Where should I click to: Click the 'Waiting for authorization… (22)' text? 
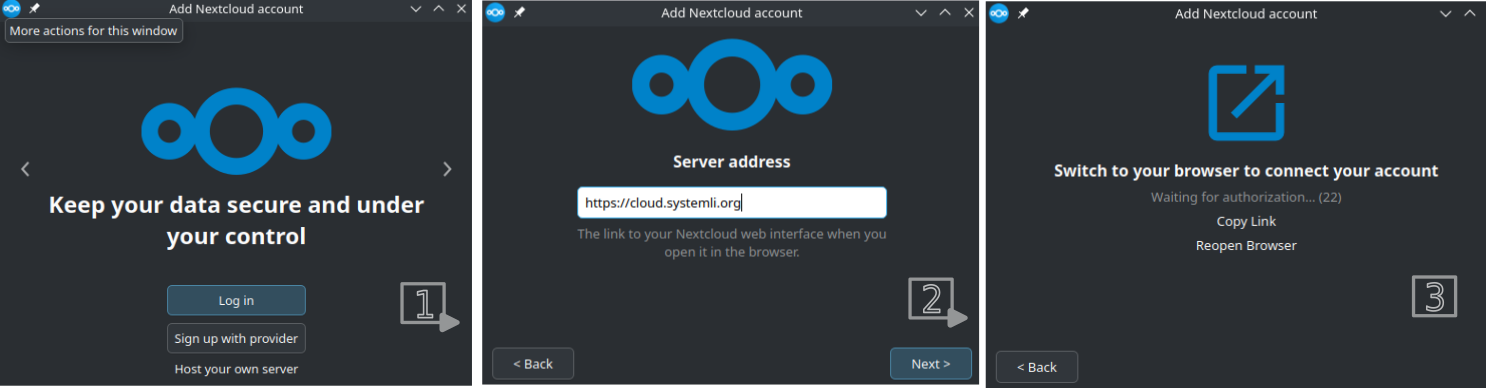tap(1246, 197)
